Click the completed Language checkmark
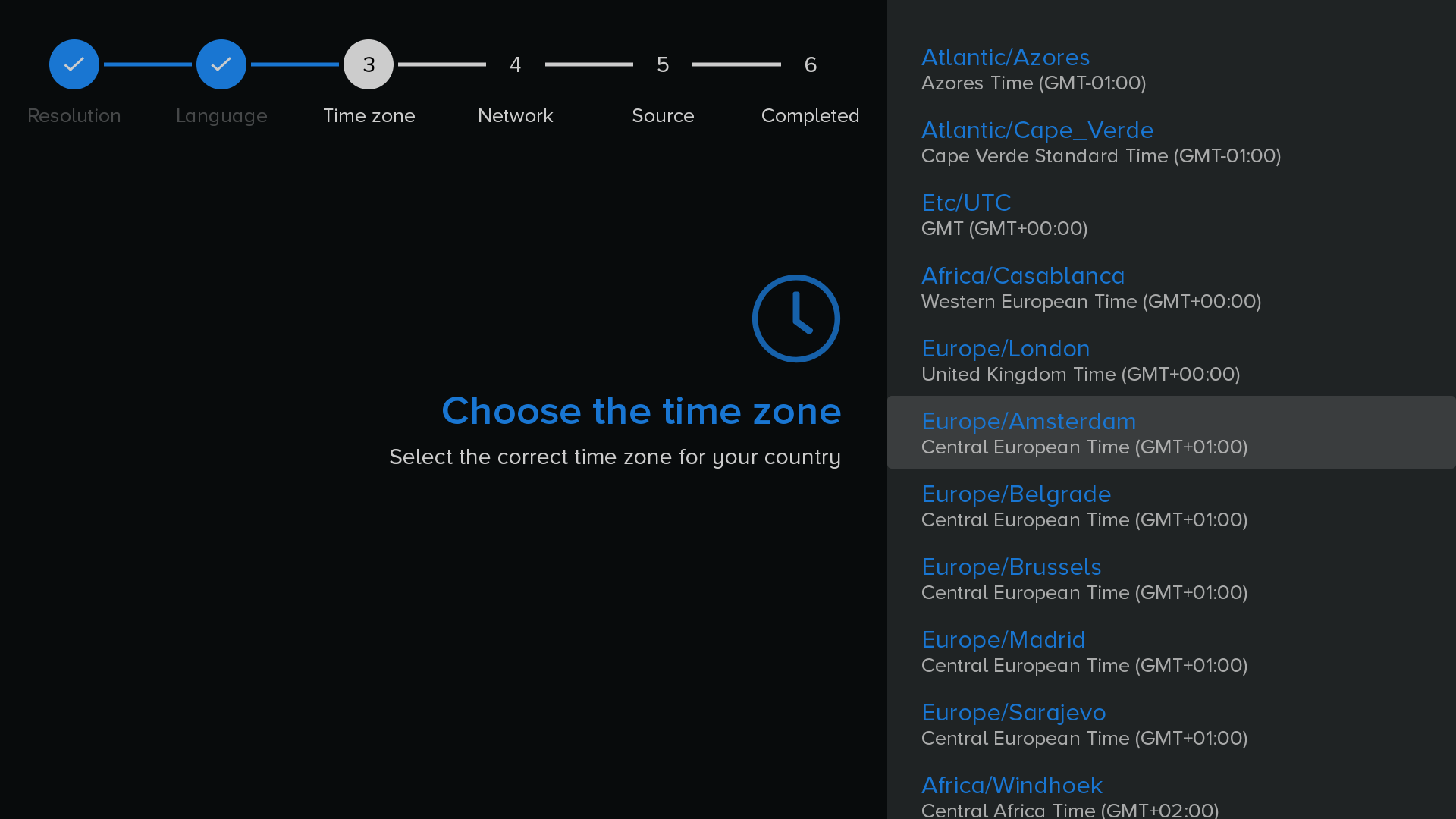The height and width of the screenshot is (819, 1456). pyautogui.click(x=221, y=64)
